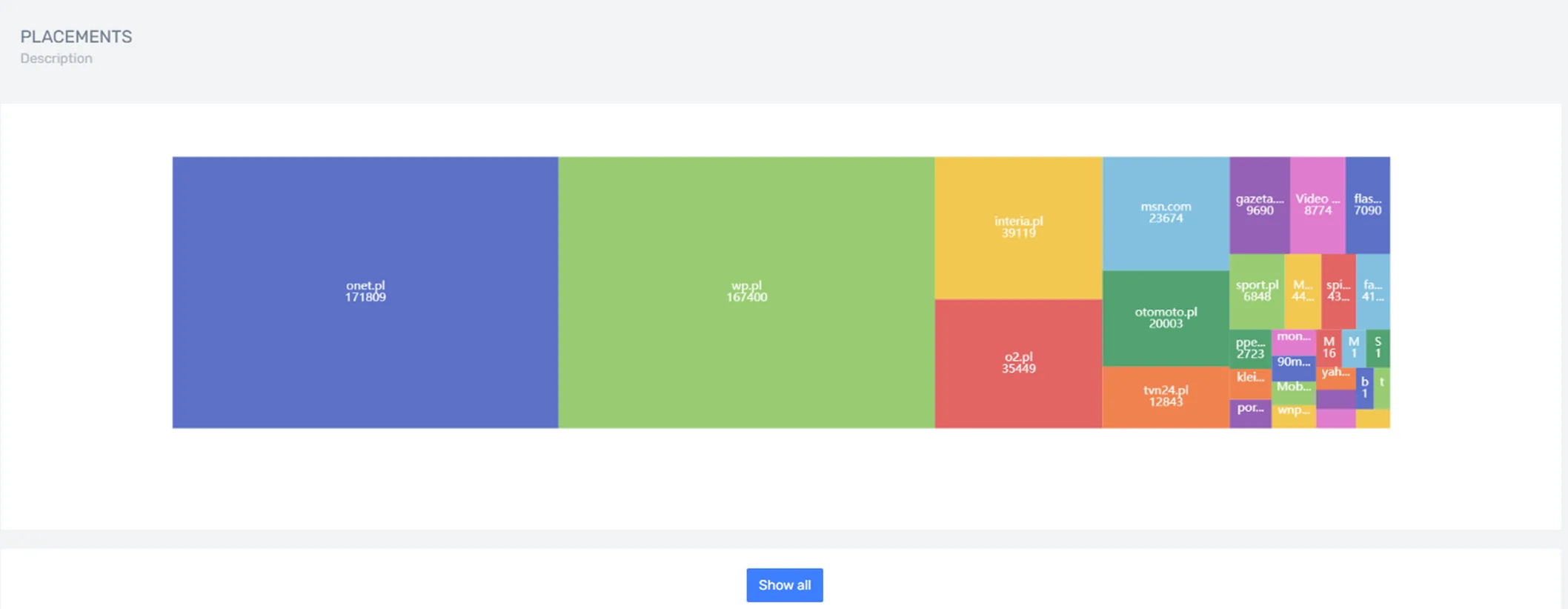Select the pink Video tile with 8774
Screen dimensions: 1568x609
point(1318,204)
